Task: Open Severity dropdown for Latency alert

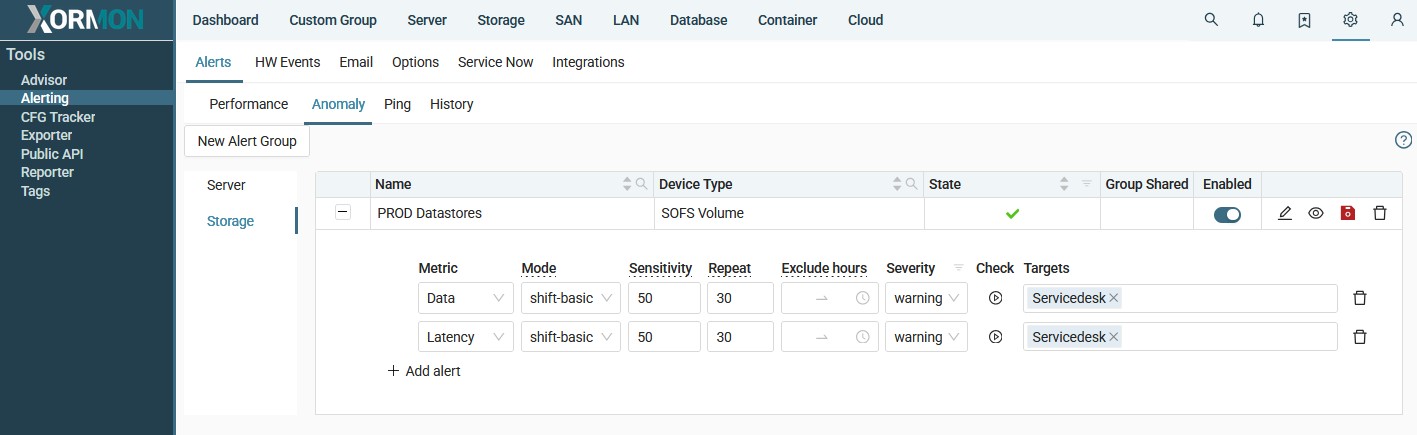Action: click(926, 337)
